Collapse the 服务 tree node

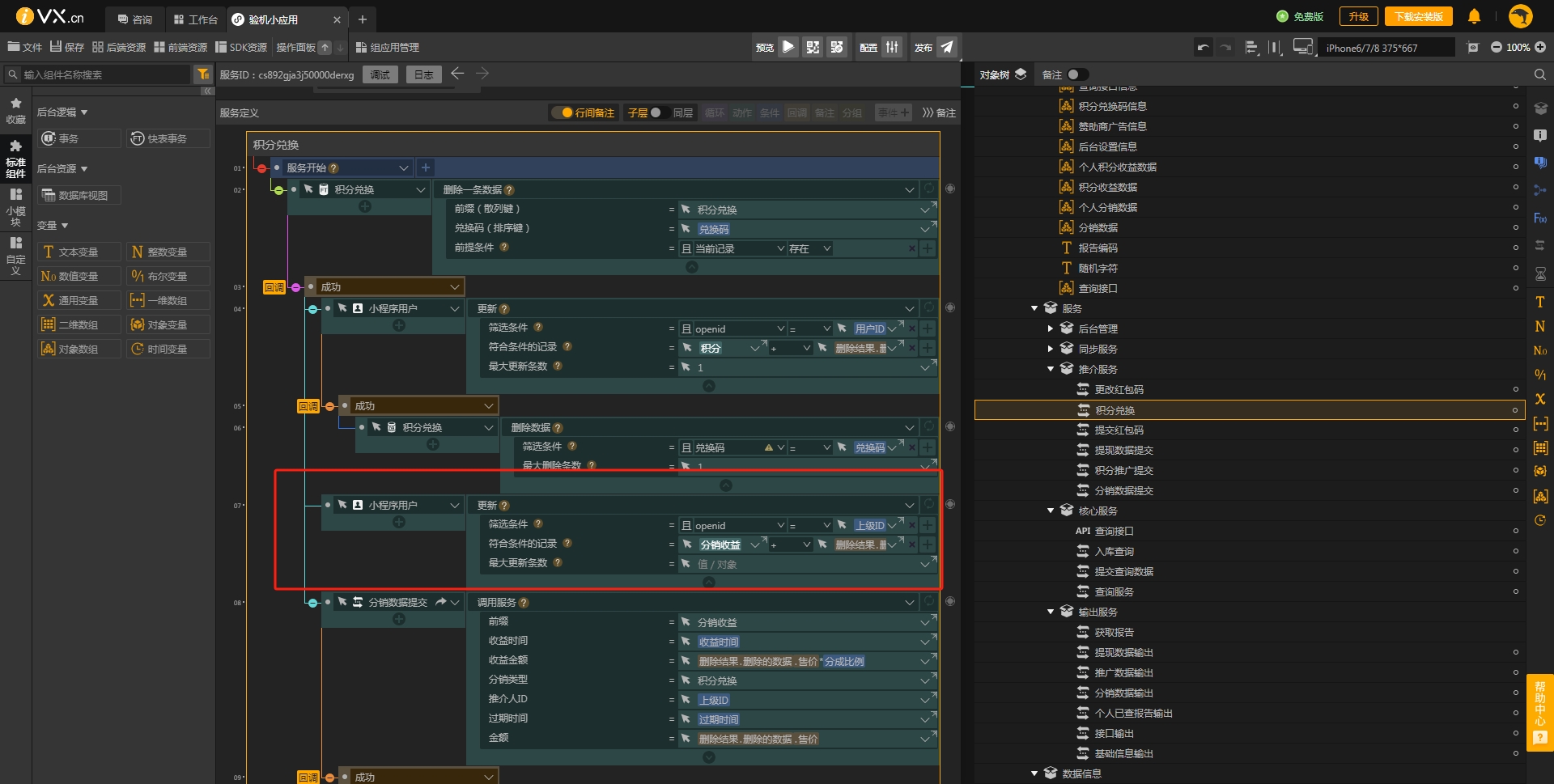(1034, 308)
